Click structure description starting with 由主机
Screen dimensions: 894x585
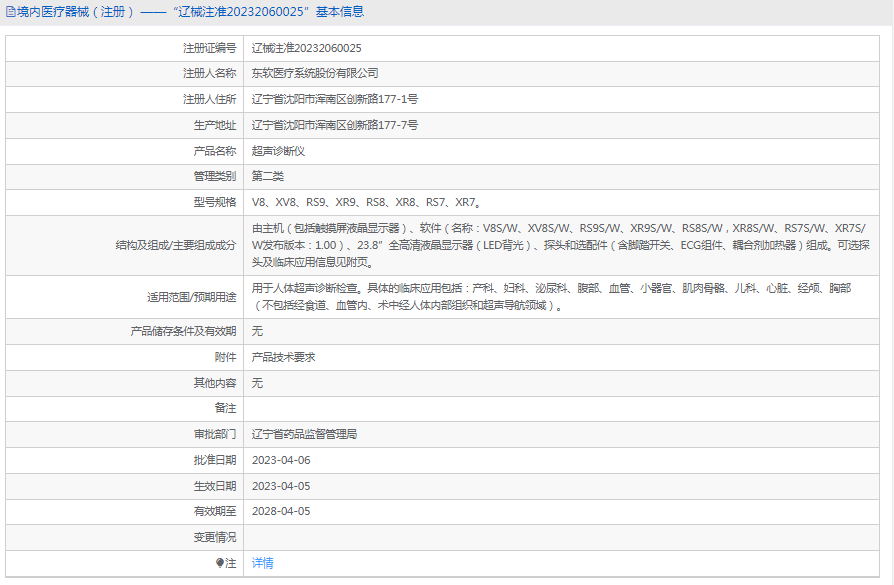pos(560,245)
